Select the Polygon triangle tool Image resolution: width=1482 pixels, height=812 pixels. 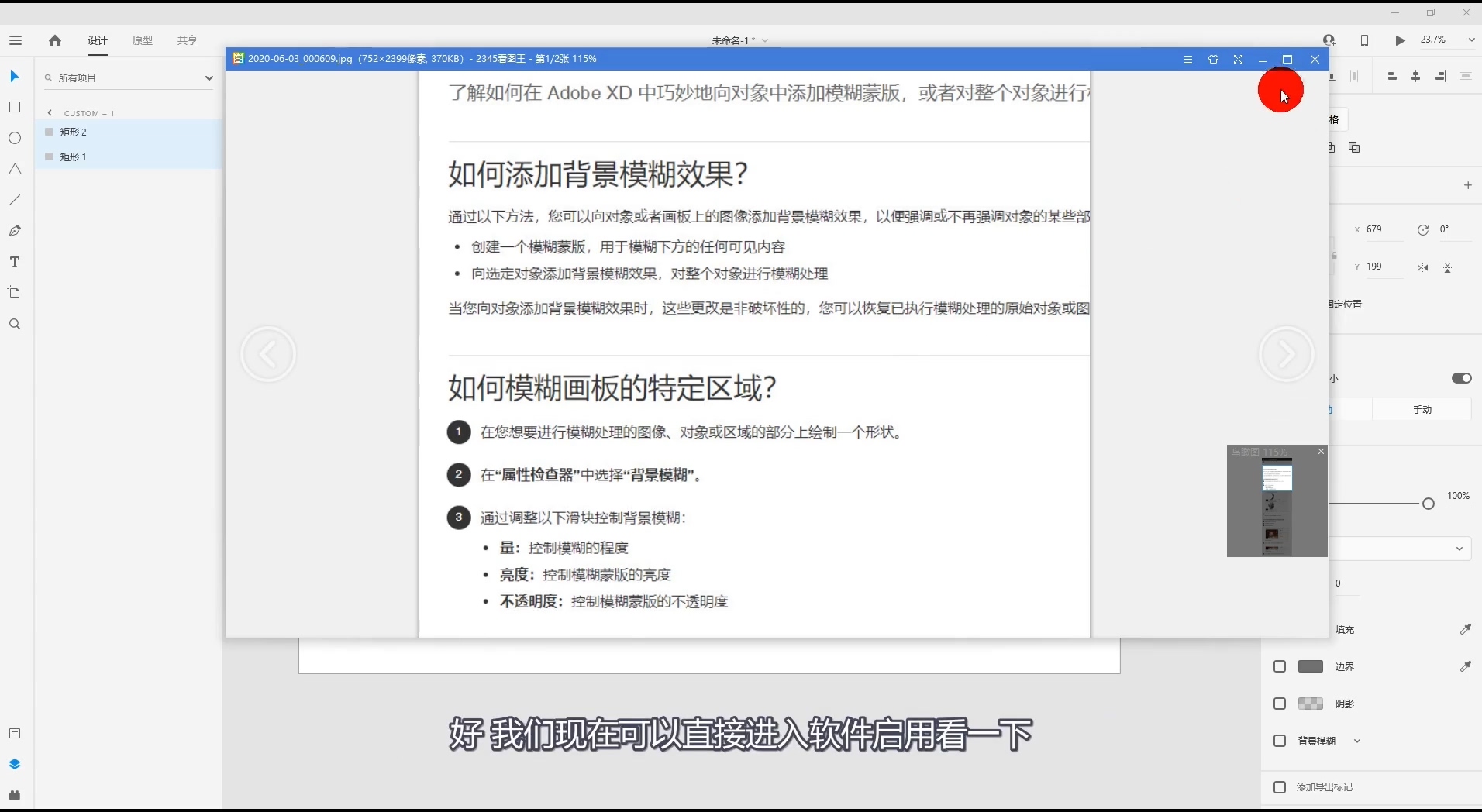point(15,169)
